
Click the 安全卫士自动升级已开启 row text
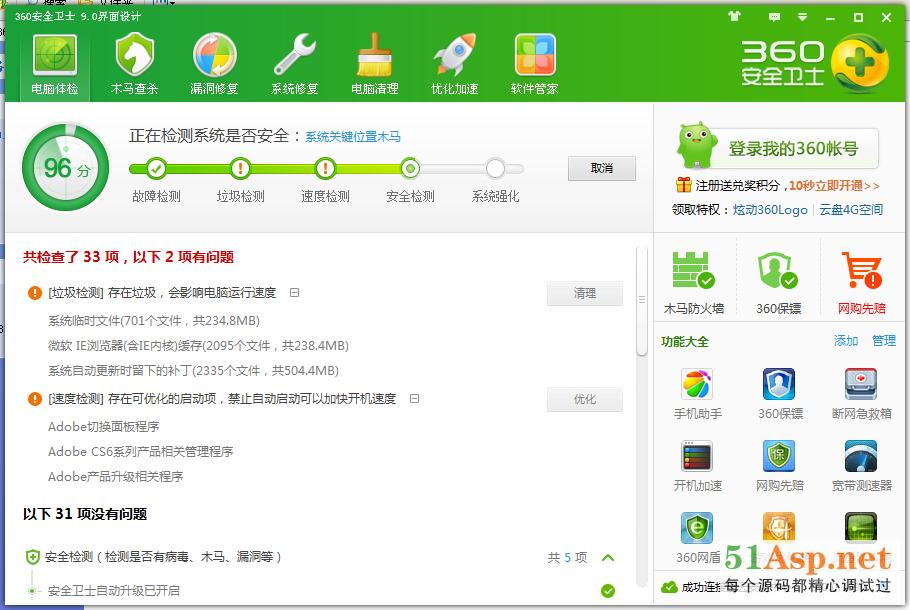coord(114,591)
